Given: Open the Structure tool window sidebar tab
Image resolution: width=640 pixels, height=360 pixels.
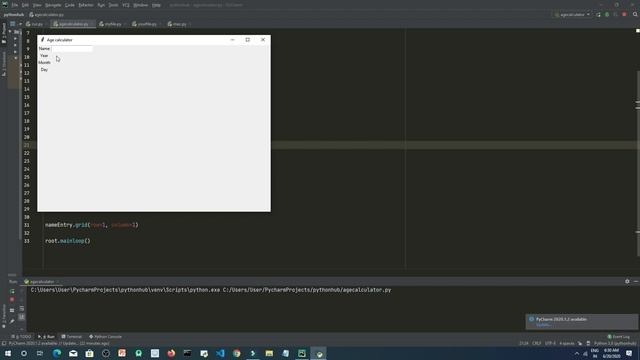Looking at the screenshot, I should click(4, 64).
